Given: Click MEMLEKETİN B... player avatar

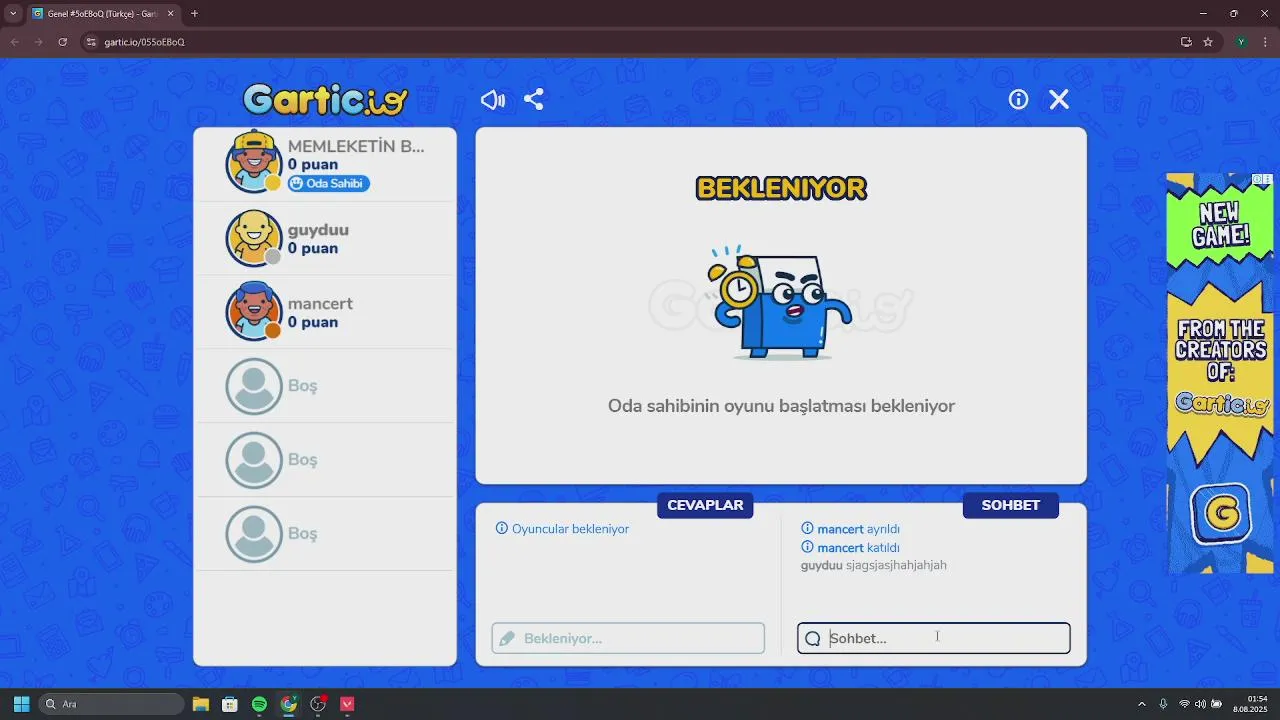Looking at the screenshot, I should point(254,161).
